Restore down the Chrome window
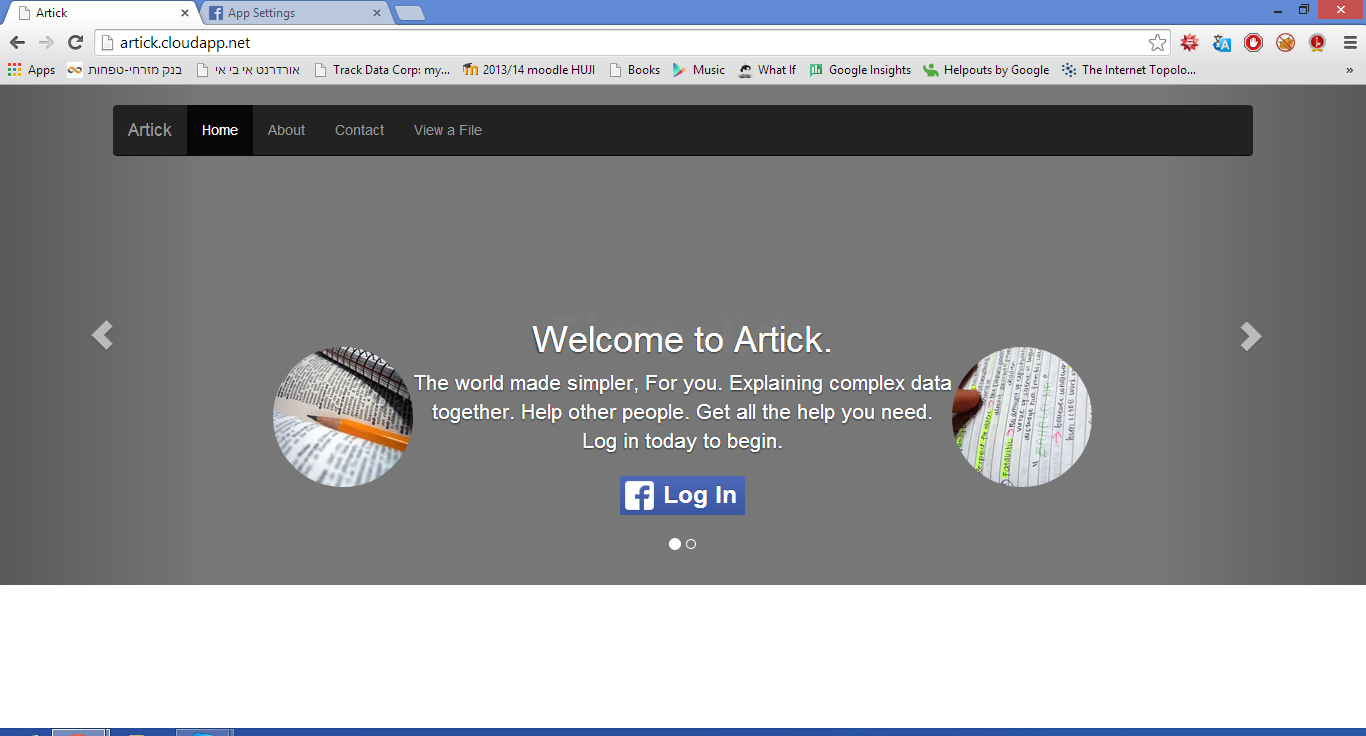Image resolution: width=1366 pixels, height=736 pixels. click(x=1304, y=10)
